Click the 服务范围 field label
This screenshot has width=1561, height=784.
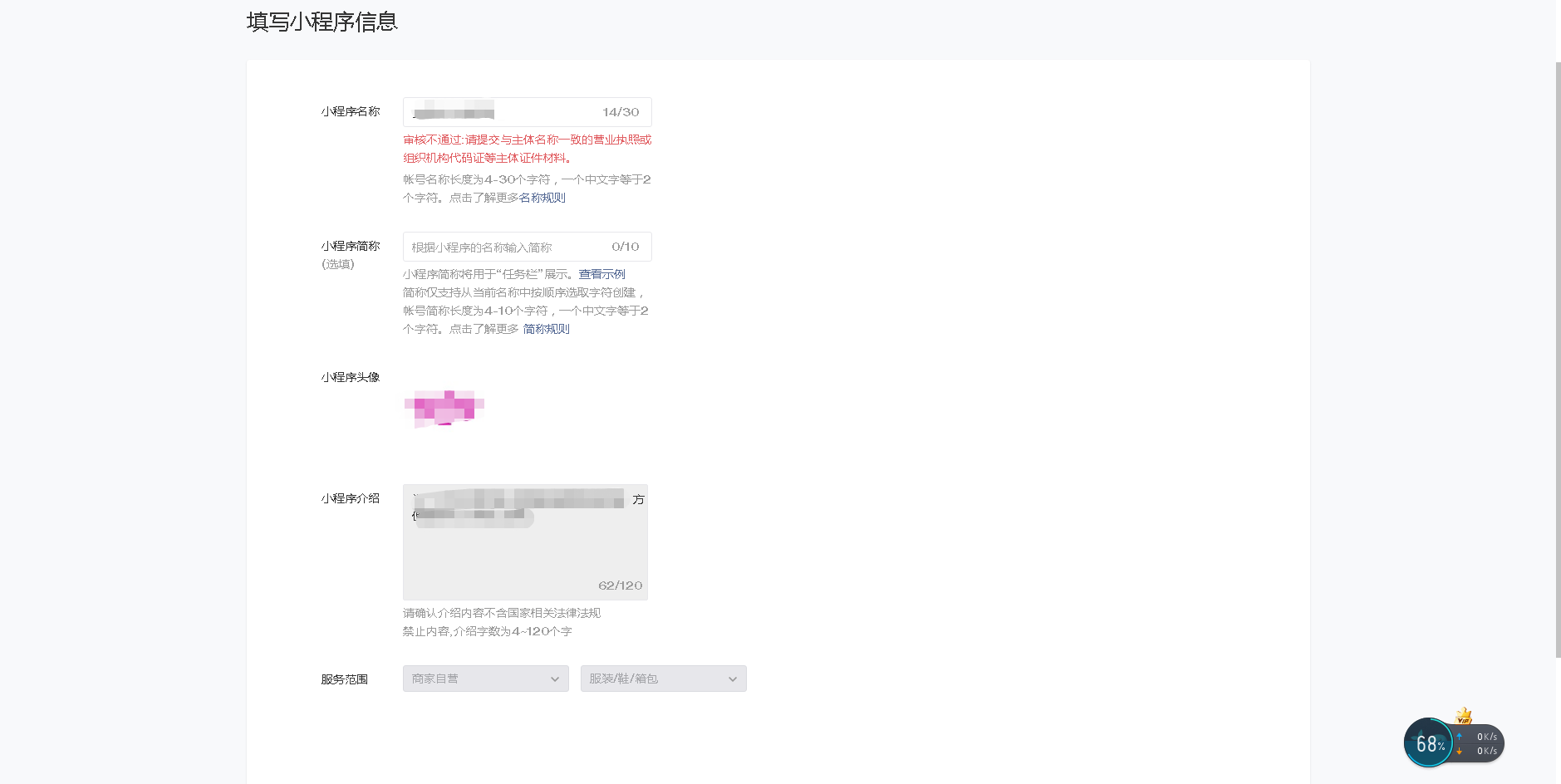point(345,679)
